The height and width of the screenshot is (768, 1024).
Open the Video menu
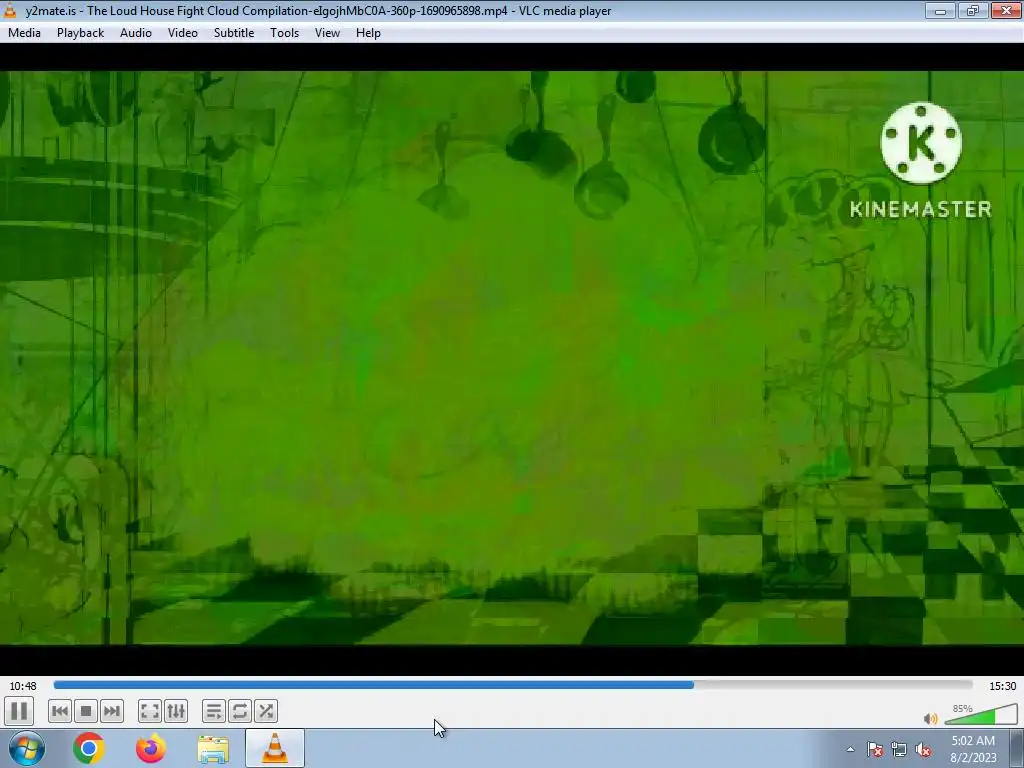[183, 33]
